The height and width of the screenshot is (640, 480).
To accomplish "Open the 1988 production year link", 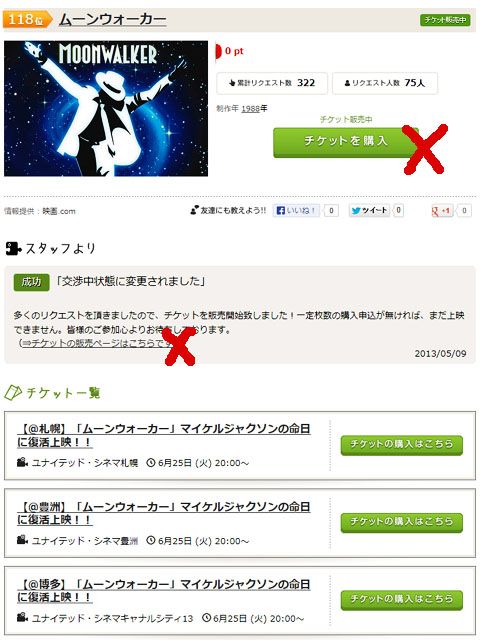I will pyautogui.click(x=251, y=109).
